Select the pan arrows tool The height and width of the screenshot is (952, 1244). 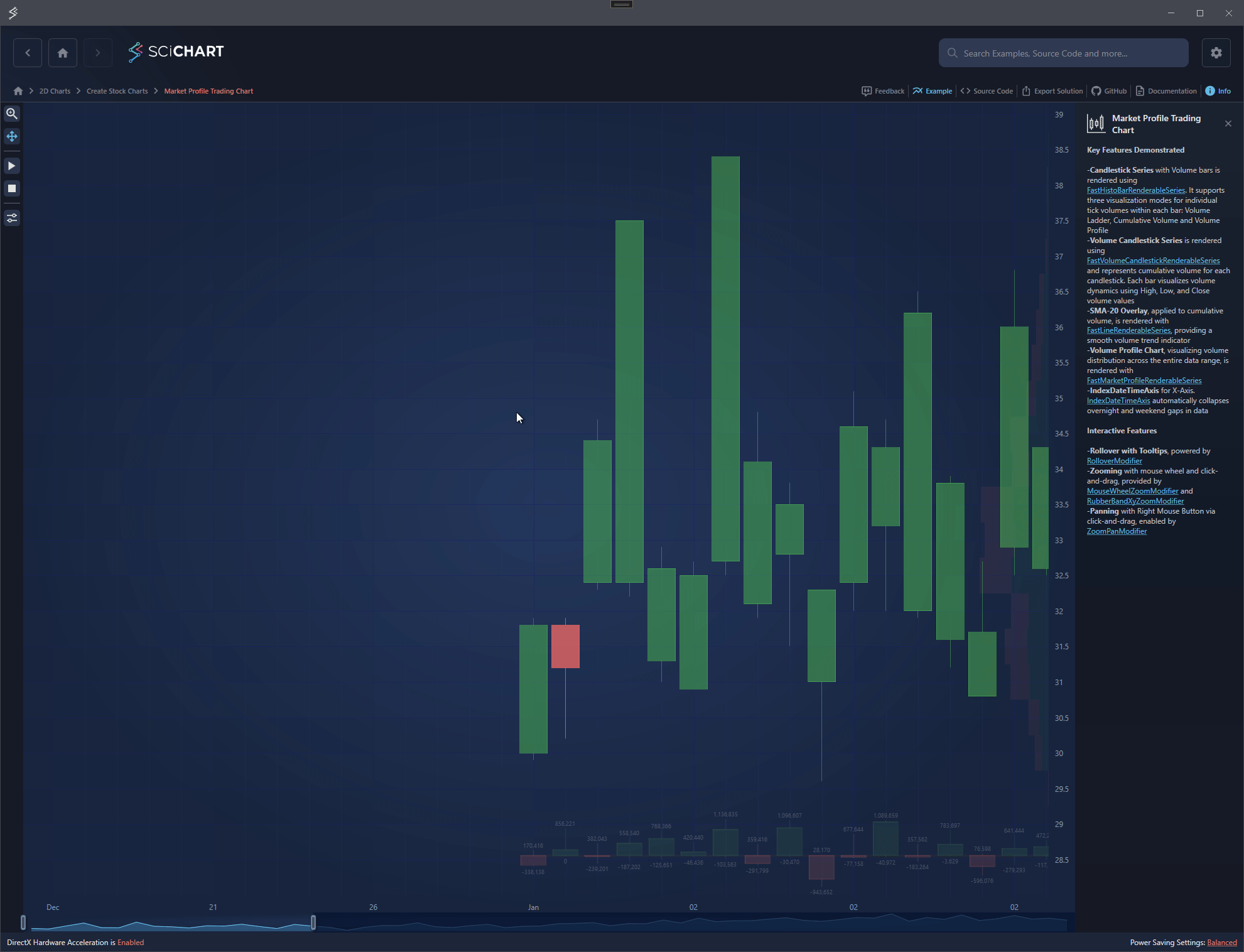click(x=12, y=136)
